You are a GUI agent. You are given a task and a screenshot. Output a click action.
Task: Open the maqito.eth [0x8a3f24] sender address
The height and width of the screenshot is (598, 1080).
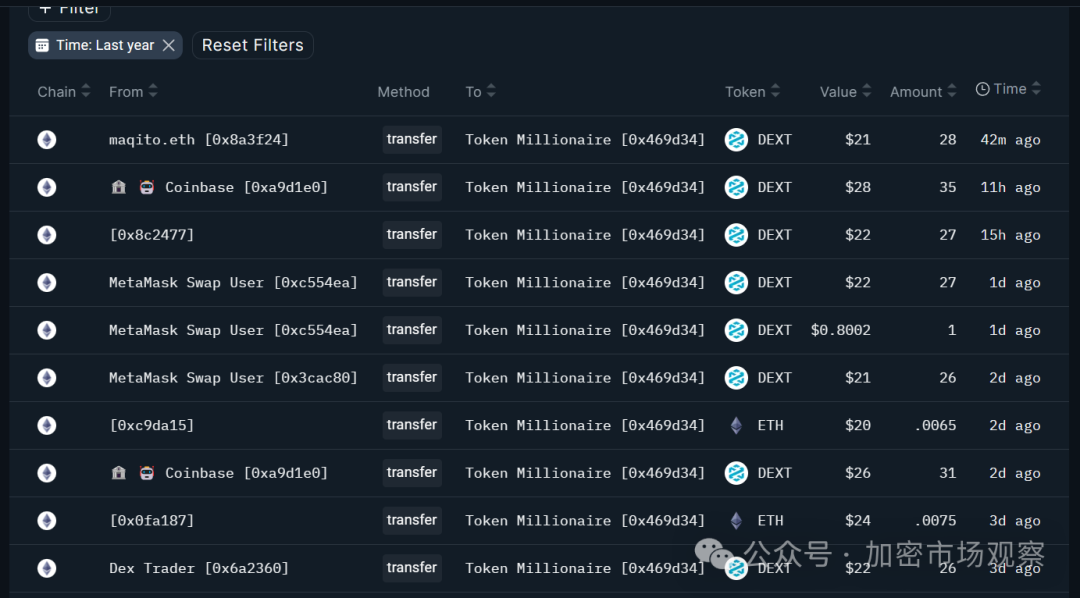point(199,140)
